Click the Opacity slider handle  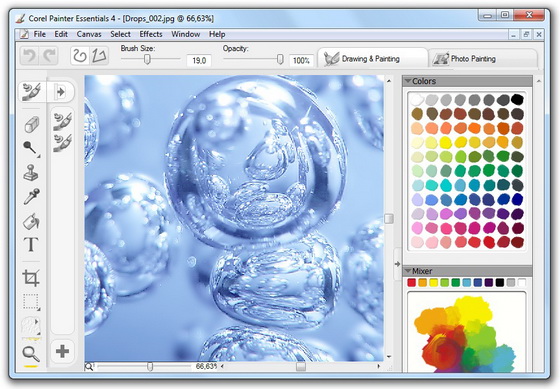(280, 59)
